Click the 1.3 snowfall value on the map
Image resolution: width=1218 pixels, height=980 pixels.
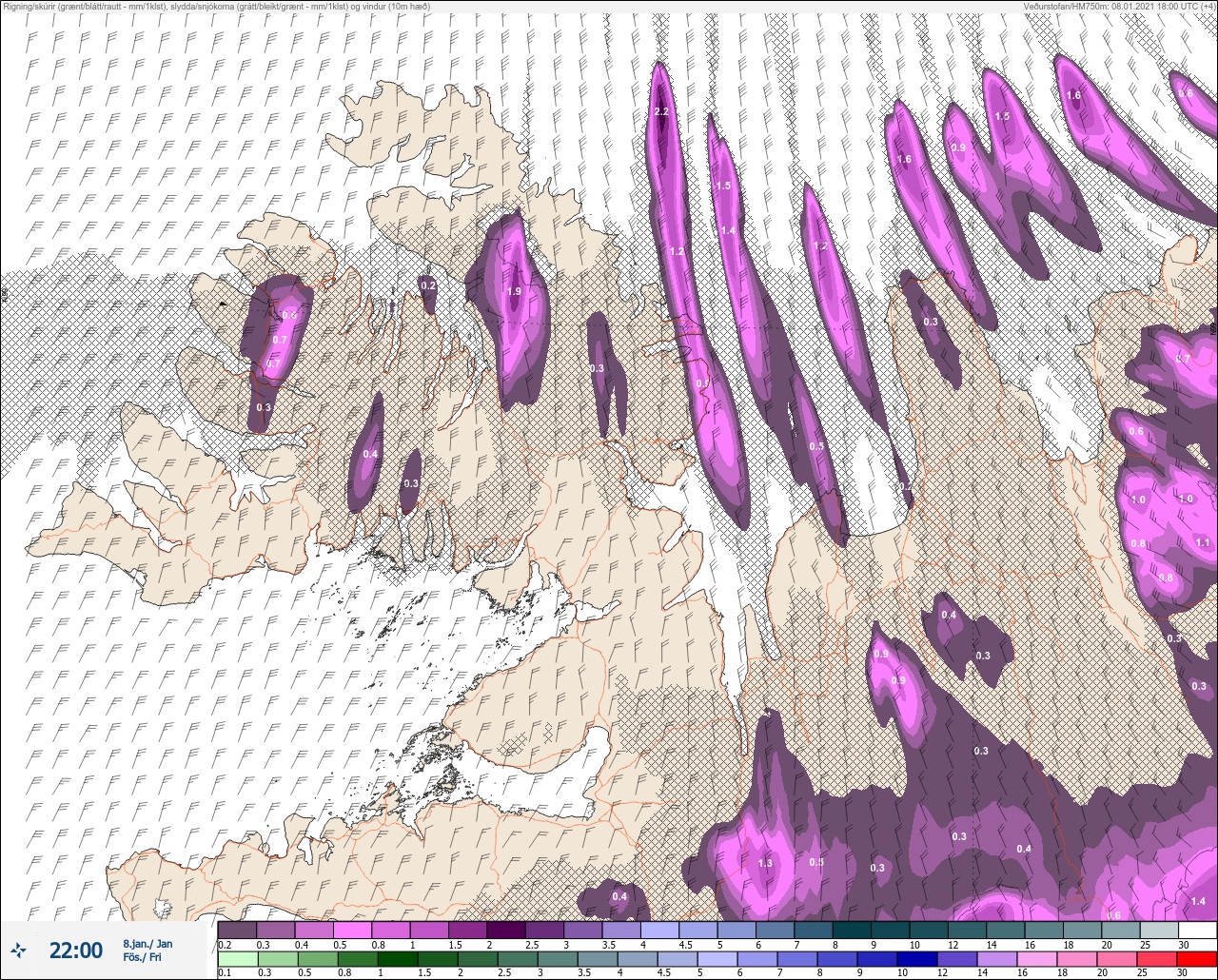click(766, 863)
